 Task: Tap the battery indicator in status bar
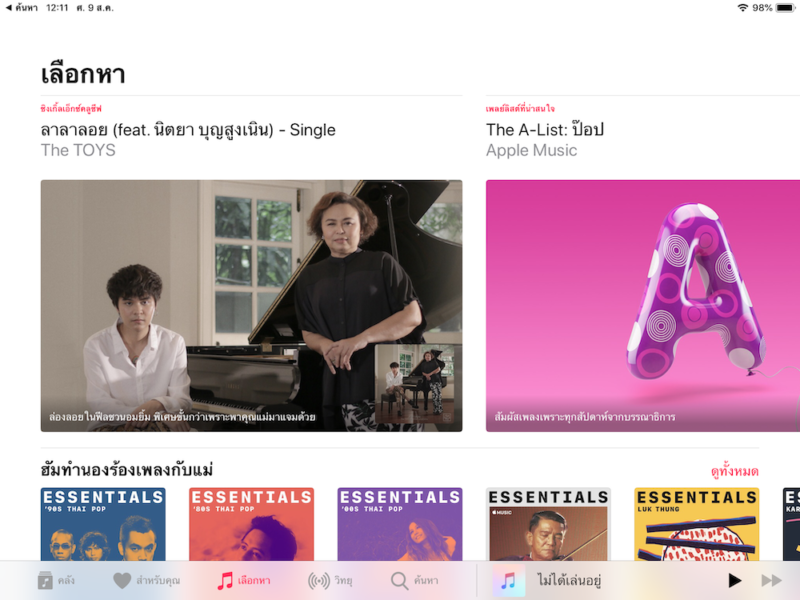click(785, 8)
